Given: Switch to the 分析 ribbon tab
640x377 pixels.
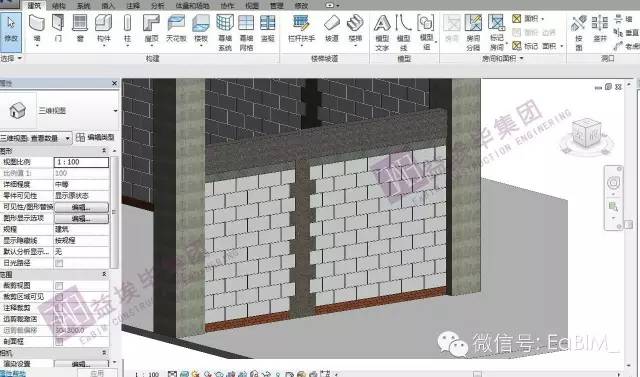Looking at the screenshot, I should coord(158,6).
